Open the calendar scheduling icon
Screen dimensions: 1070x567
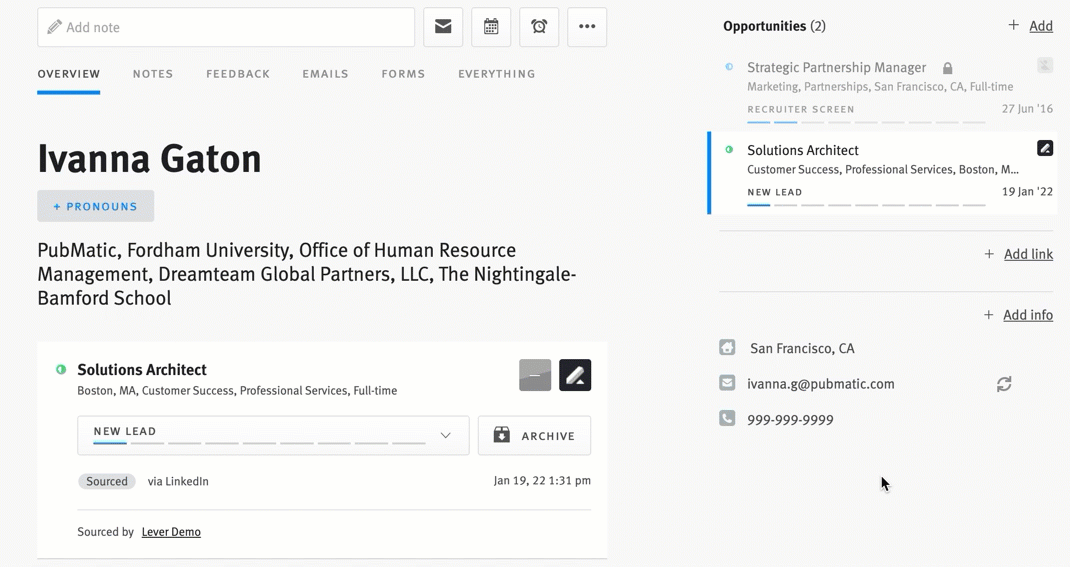491,27
